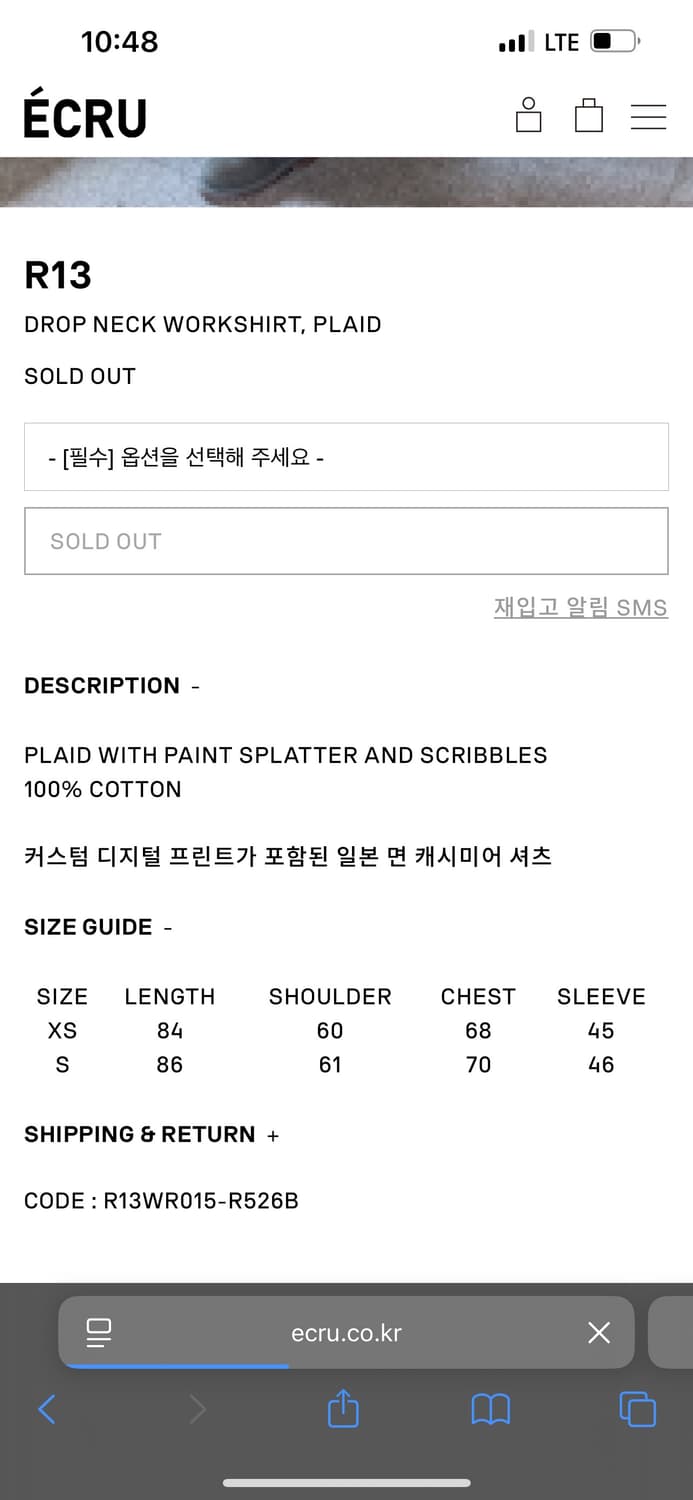Viewport: 693px width, 1500px height.
Task: Click the ÉCRU logo
Action: coord(85,116)
